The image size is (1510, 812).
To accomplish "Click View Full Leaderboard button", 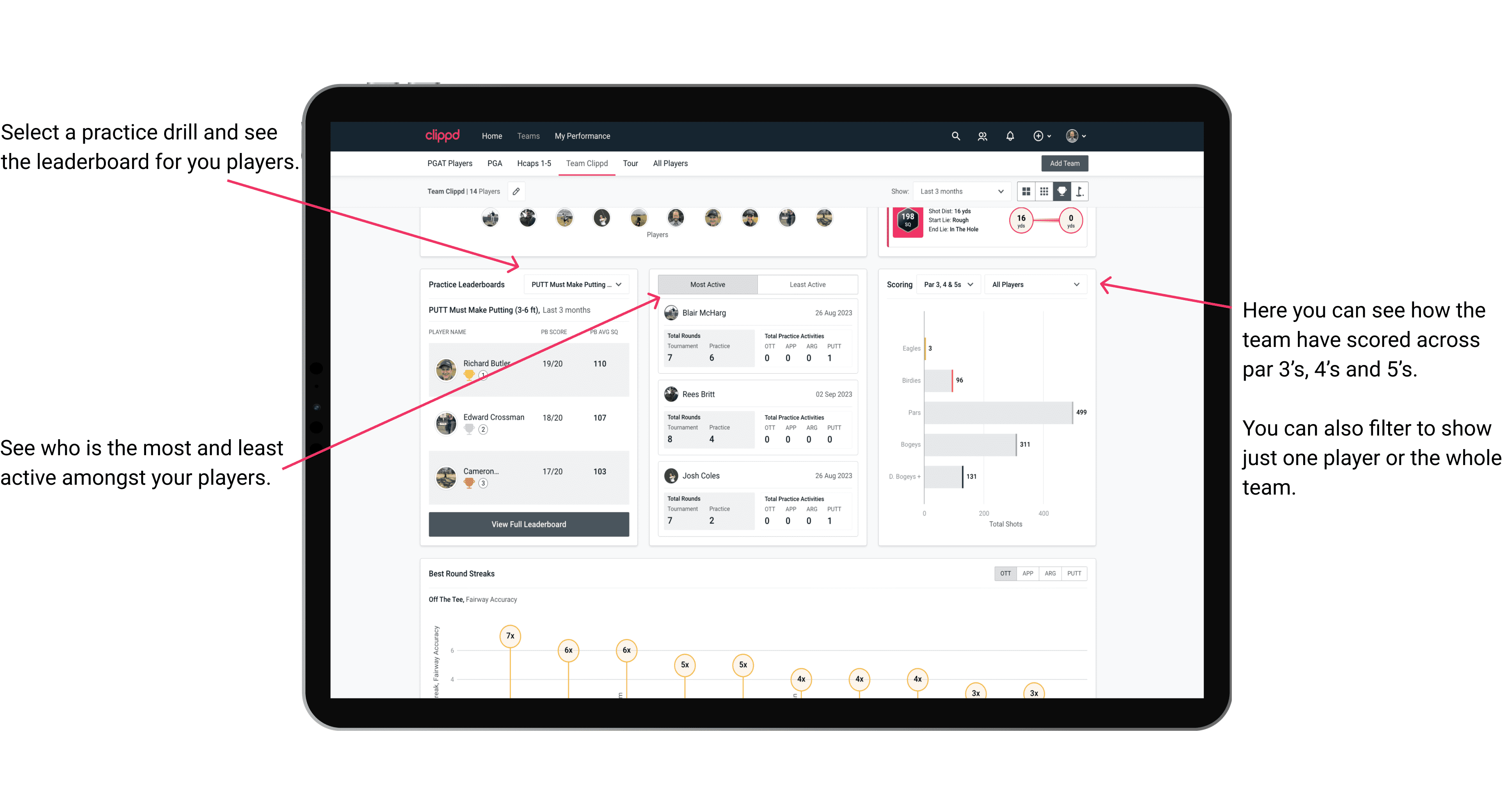I will [528, 525].
